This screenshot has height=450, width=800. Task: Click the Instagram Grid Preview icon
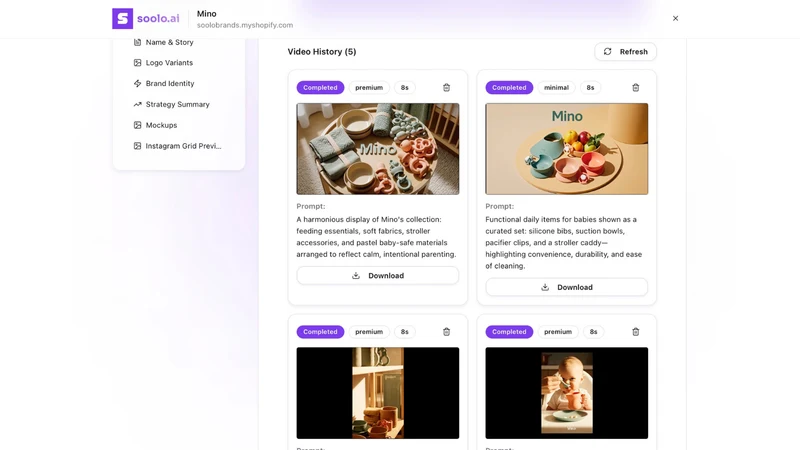[137, 146]
